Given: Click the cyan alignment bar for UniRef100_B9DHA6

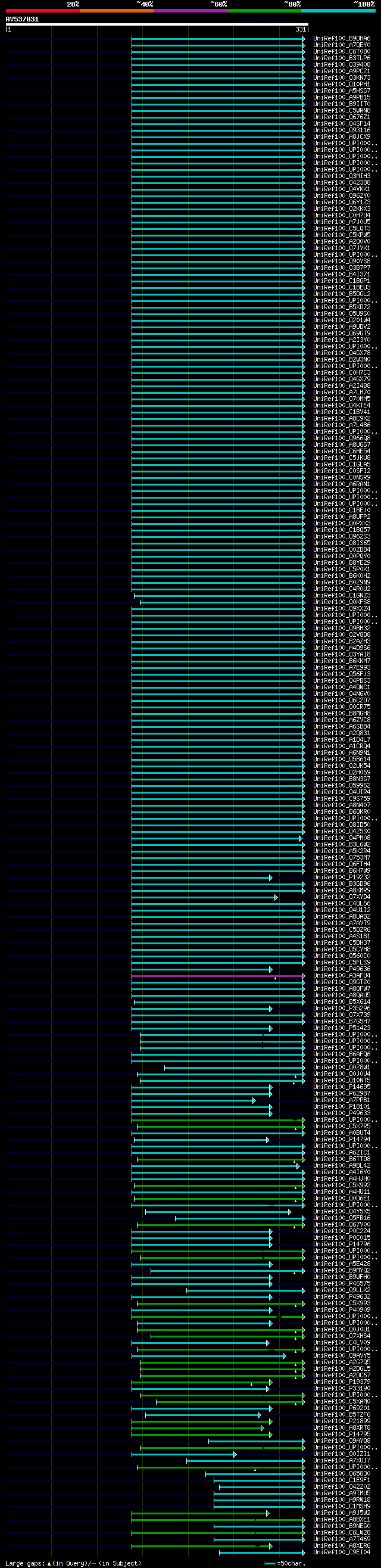Looking at the screenshot, I should point(218,38).
